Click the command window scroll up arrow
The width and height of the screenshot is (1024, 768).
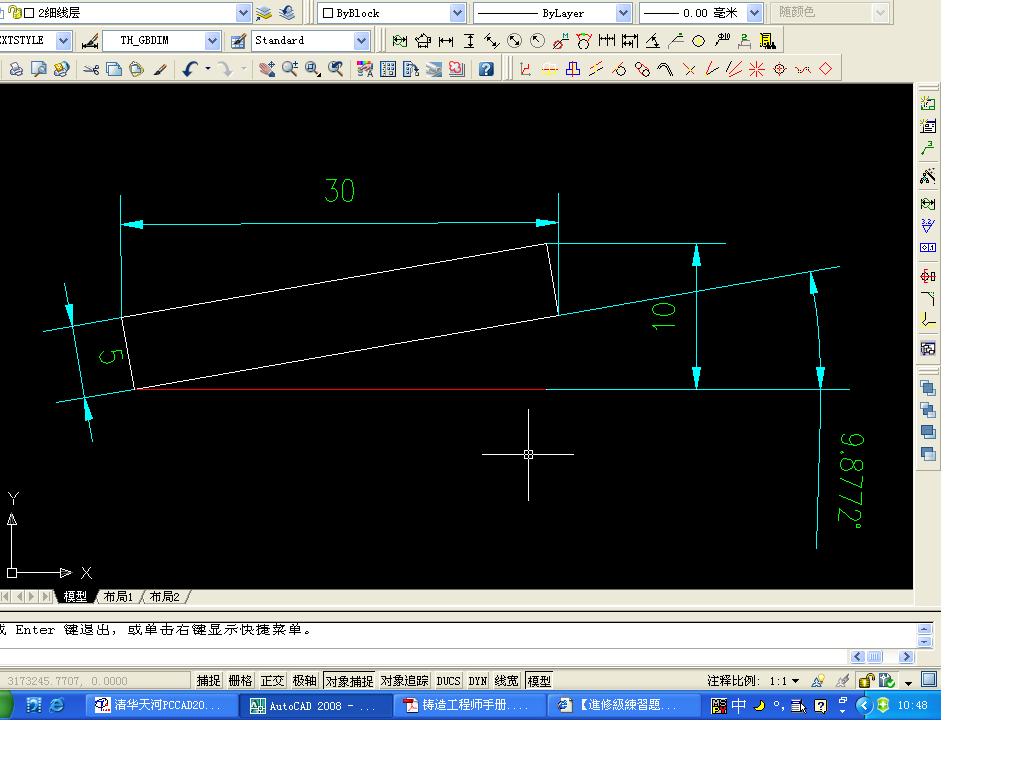tap(924, 629)
